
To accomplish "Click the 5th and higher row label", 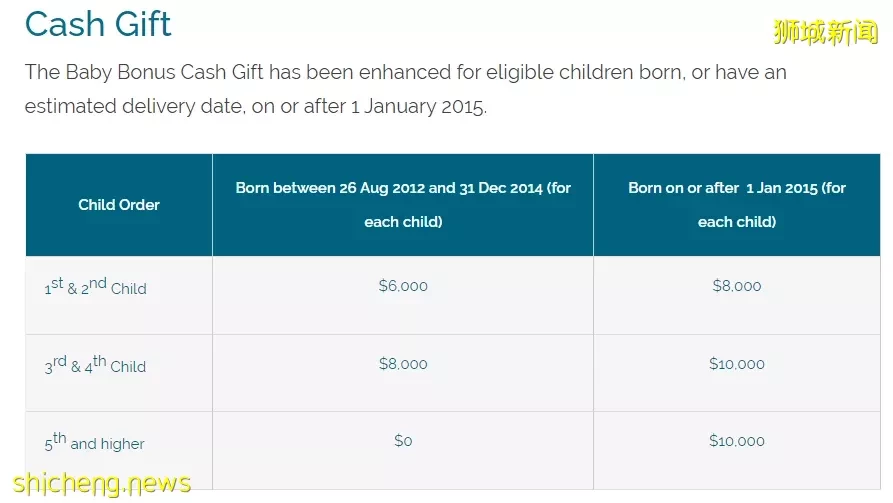I will point(95,441).
